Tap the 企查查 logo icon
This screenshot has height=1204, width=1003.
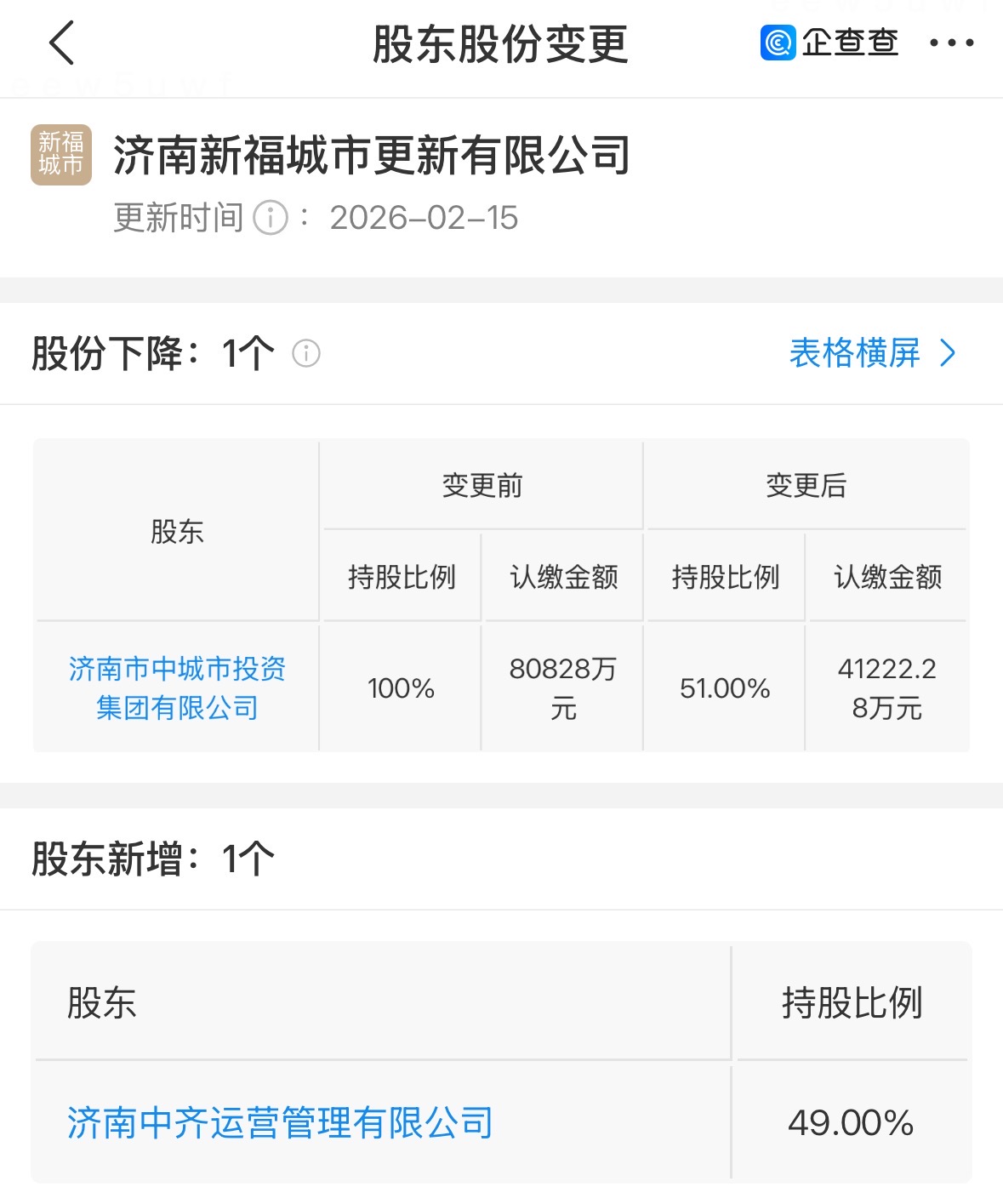(778, 43)
